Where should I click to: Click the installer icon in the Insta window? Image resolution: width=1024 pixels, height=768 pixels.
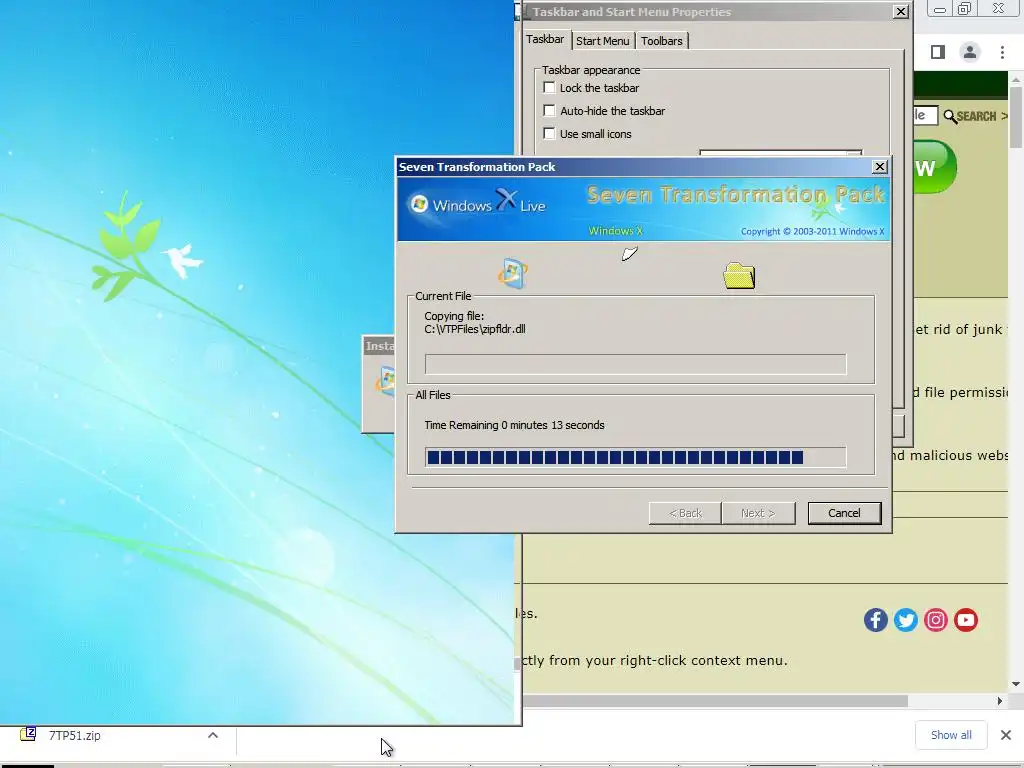[385, 381]
